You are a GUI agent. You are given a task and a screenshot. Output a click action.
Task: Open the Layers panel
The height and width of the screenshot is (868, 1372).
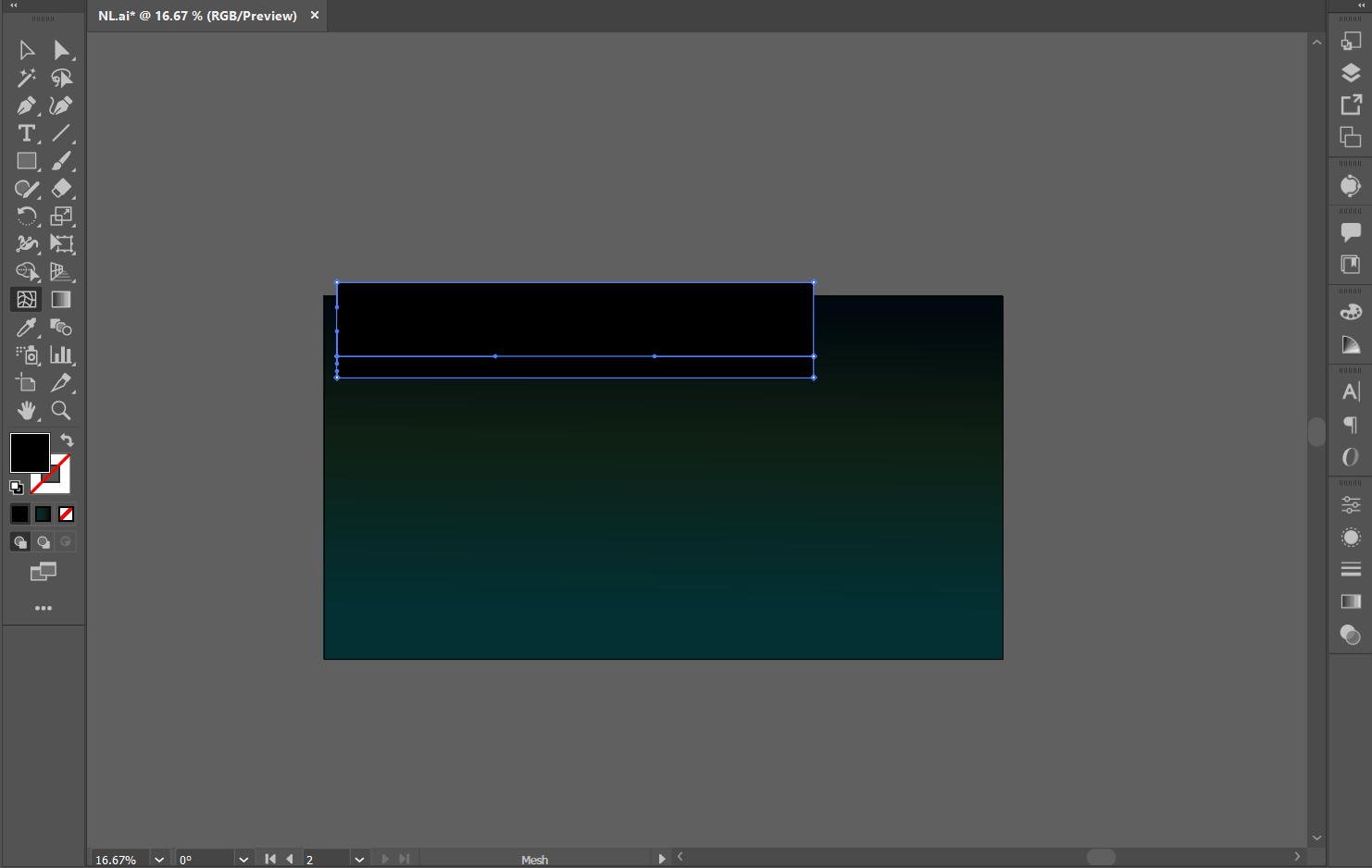(x=1351, y=73)
